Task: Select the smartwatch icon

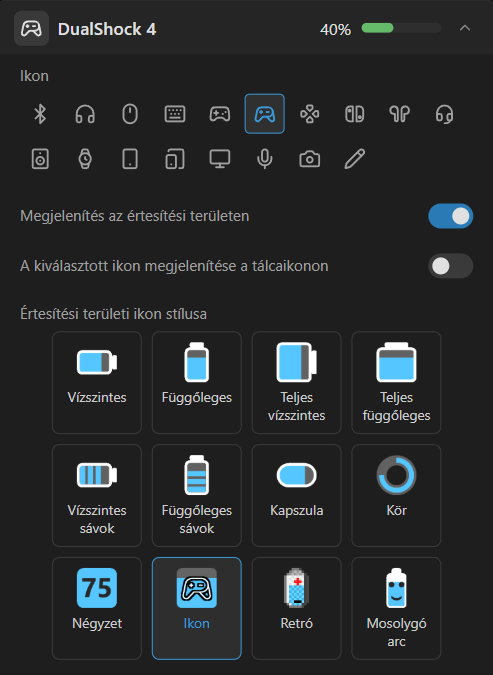Action: pos(85,159)
